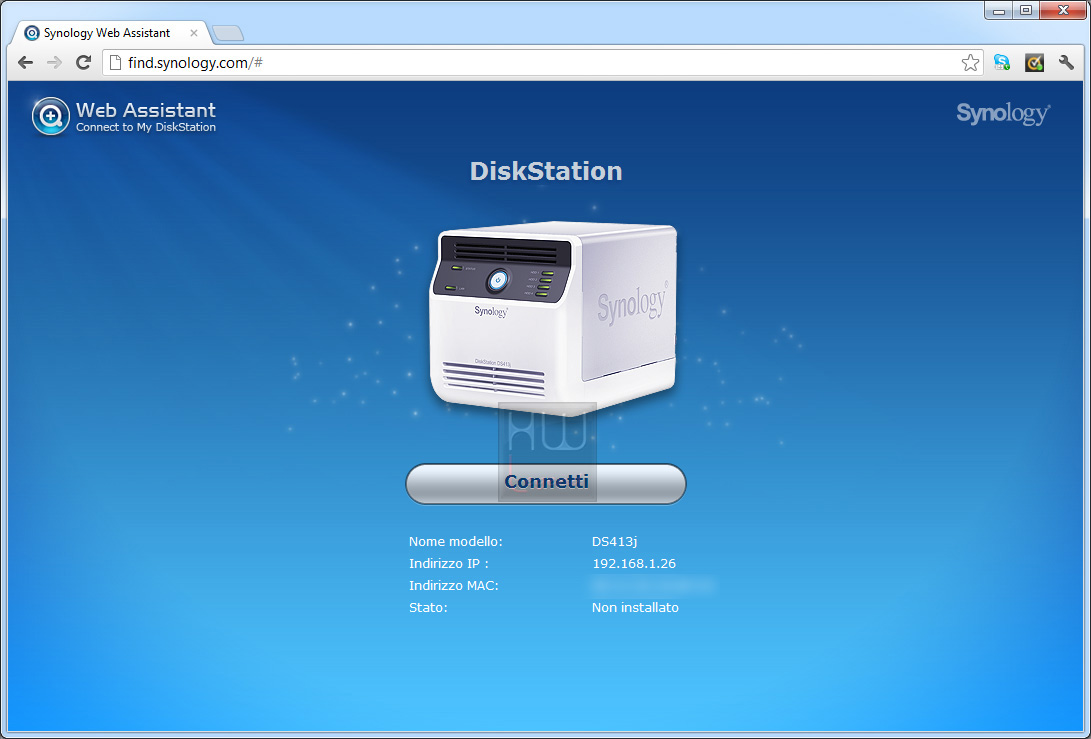Viewport: 1091px width, 739px height.
Task: Click the 'Indirizzo MAC:' label
Action: tap(454, 586)
